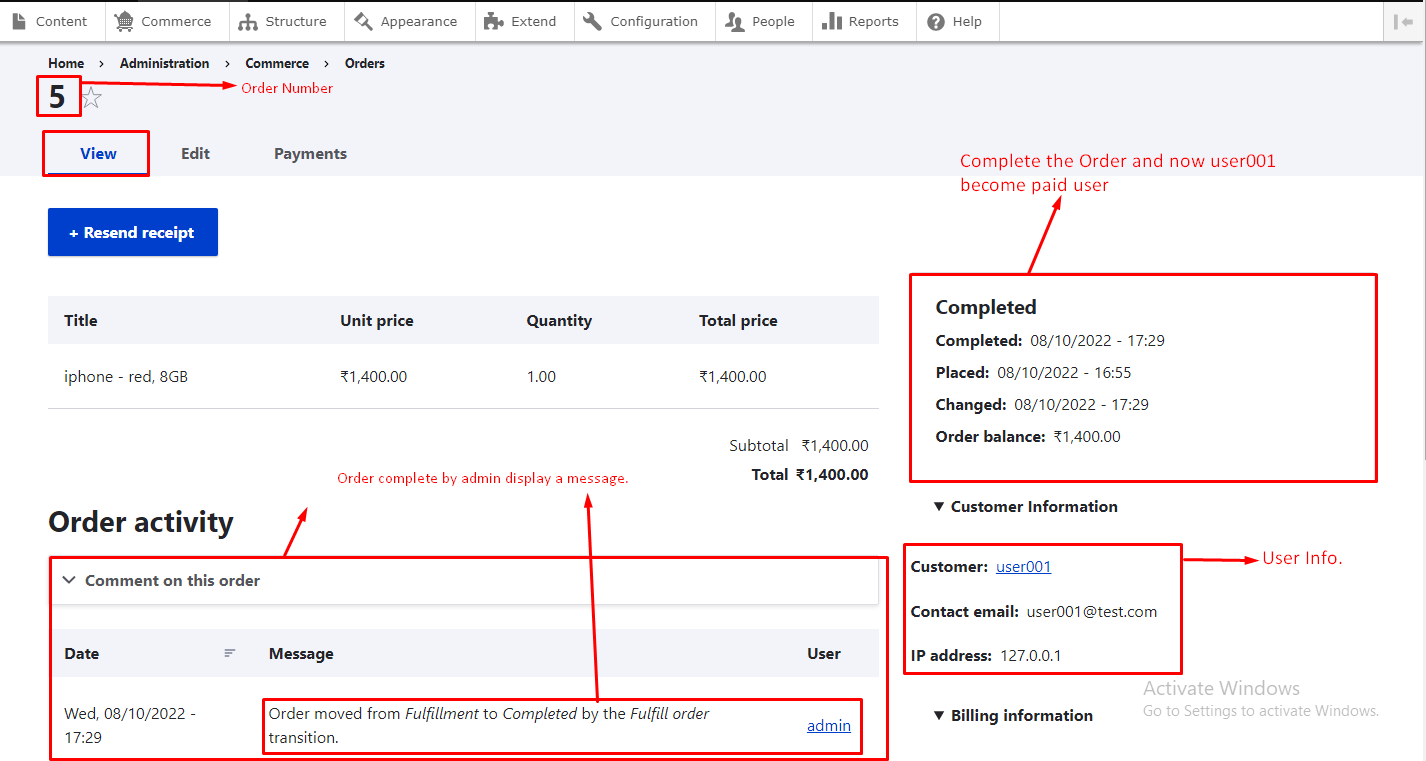Open the Commerce cart icon menu
Screen dimensions: 1426x761
124,21
